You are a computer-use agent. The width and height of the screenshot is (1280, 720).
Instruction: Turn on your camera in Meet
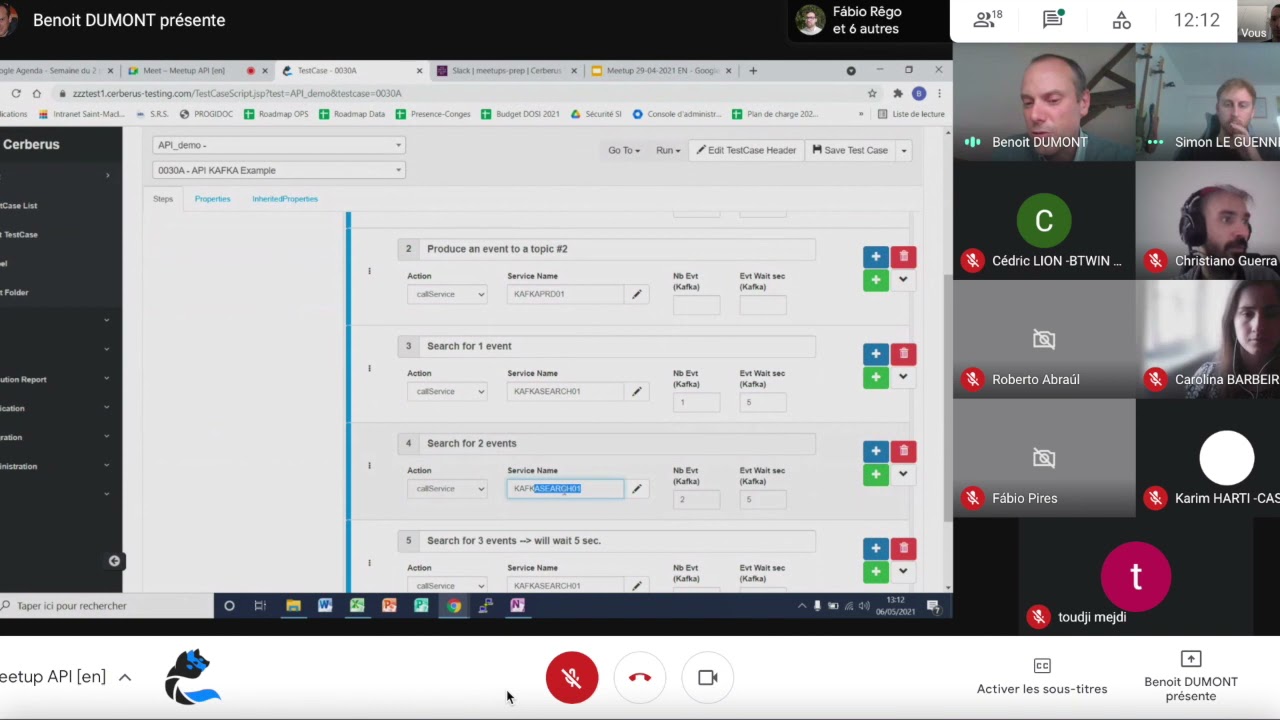708,677
